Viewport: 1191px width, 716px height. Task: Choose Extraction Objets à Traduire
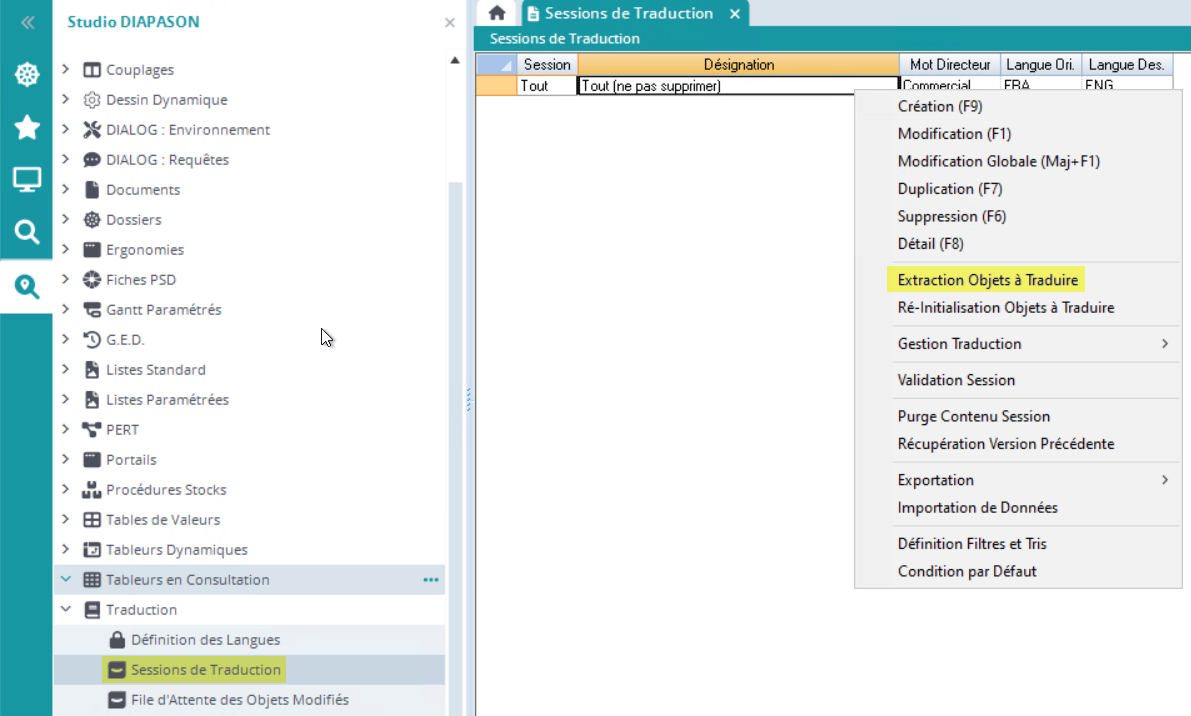(987, 280)
